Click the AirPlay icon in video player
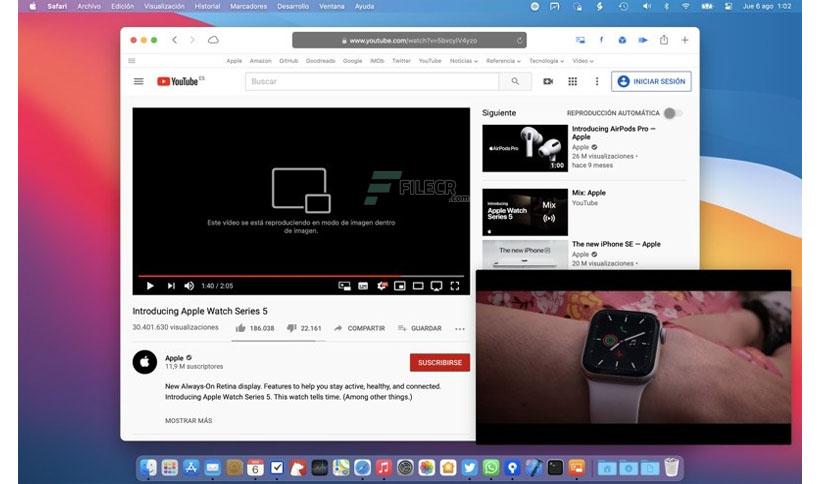The image size is (836, 484). [436, 286]
